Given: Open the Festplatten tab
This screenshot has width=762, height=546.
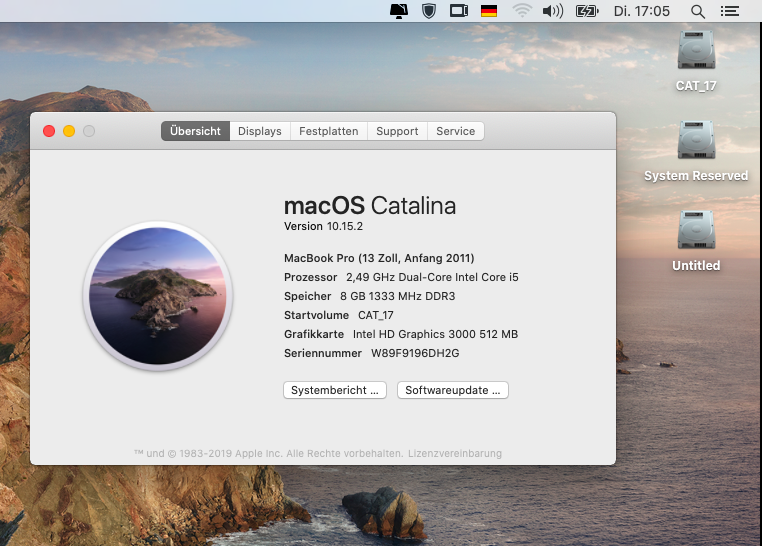Looking at the screenshot, I should (x=329, y=131).
